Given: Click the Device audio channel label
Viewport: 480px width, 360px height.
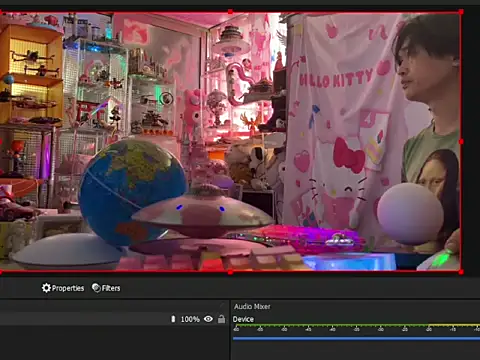Looking at the screenshot, I should coord(243,319).
